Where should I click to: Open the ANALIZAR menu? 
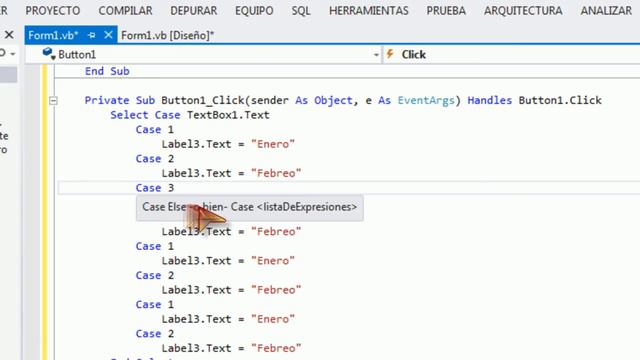606,11
